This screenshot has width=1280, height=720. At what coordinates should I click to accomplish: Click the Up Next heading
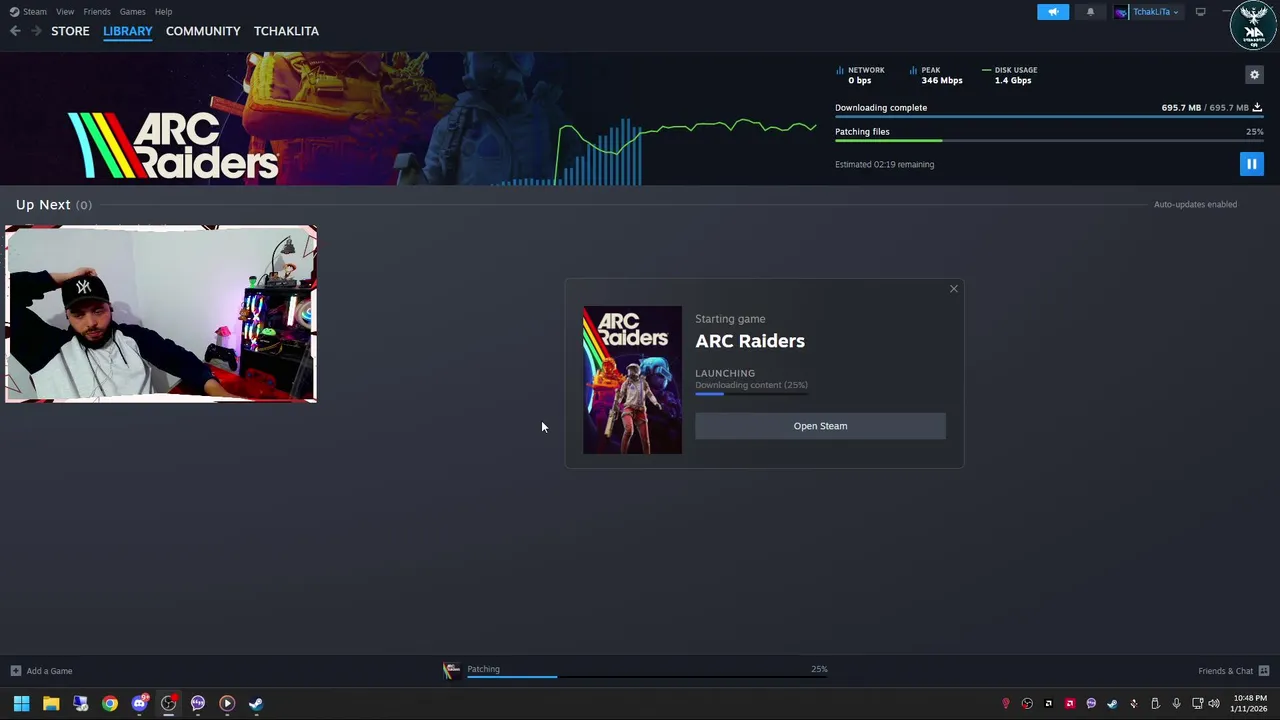click(43, 204)
